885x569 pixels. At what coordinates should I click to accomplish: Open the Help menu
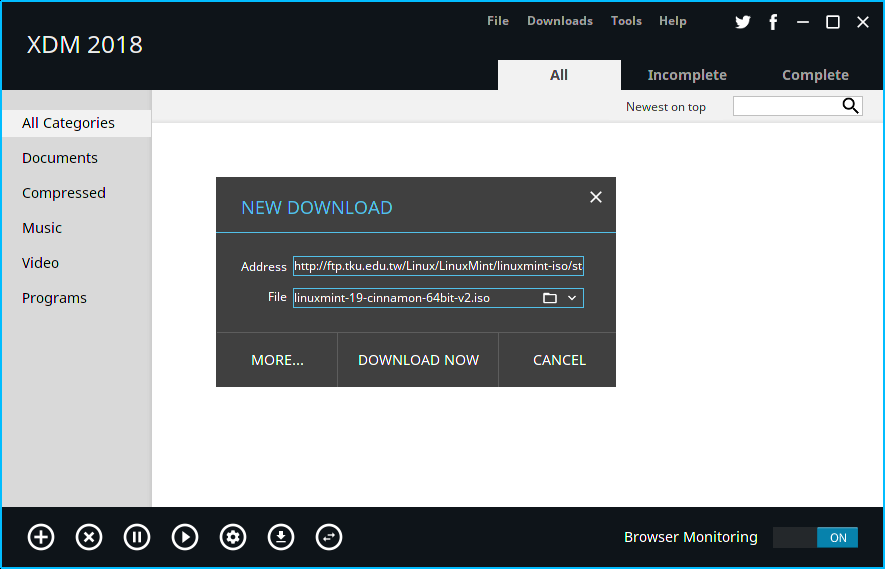pyautogui.click(x=673, y=21)
